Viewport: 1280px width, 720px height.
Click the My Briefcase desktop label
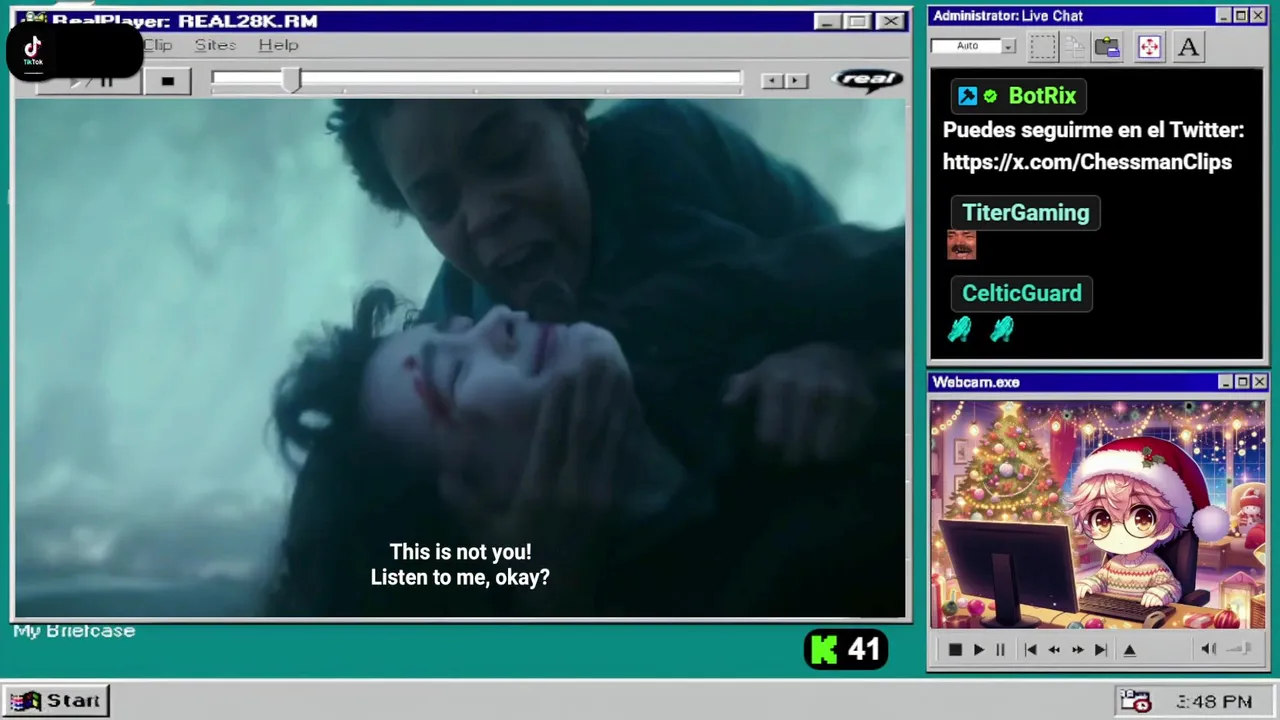(74, 631)
